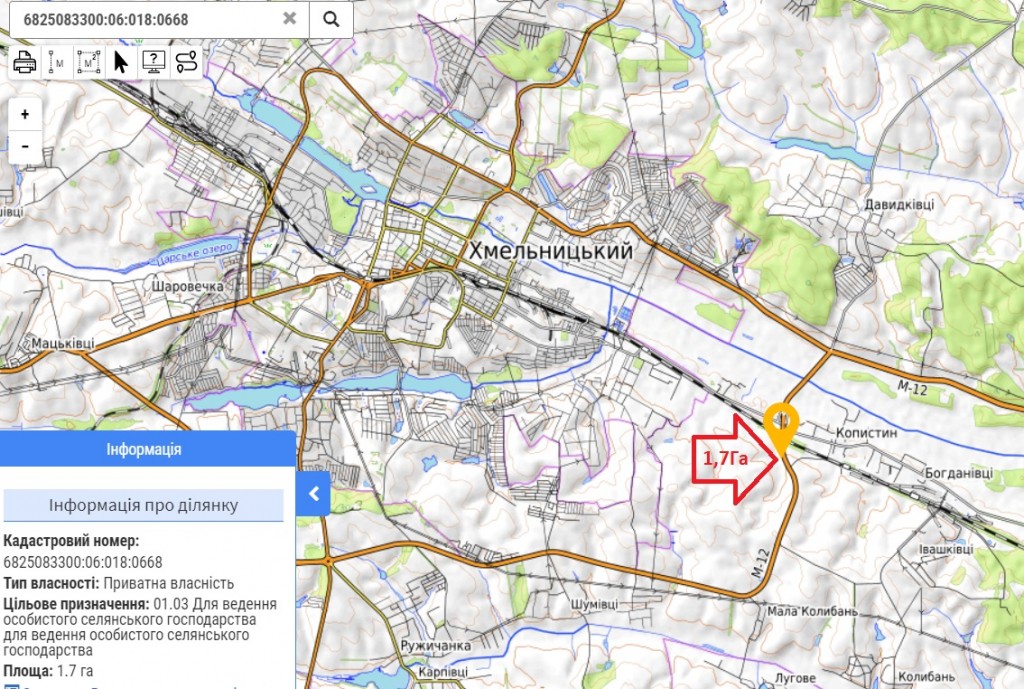This screenshot has width=1024, height=689.
Task: Zoom in on the map
Action: pos(25,114)
